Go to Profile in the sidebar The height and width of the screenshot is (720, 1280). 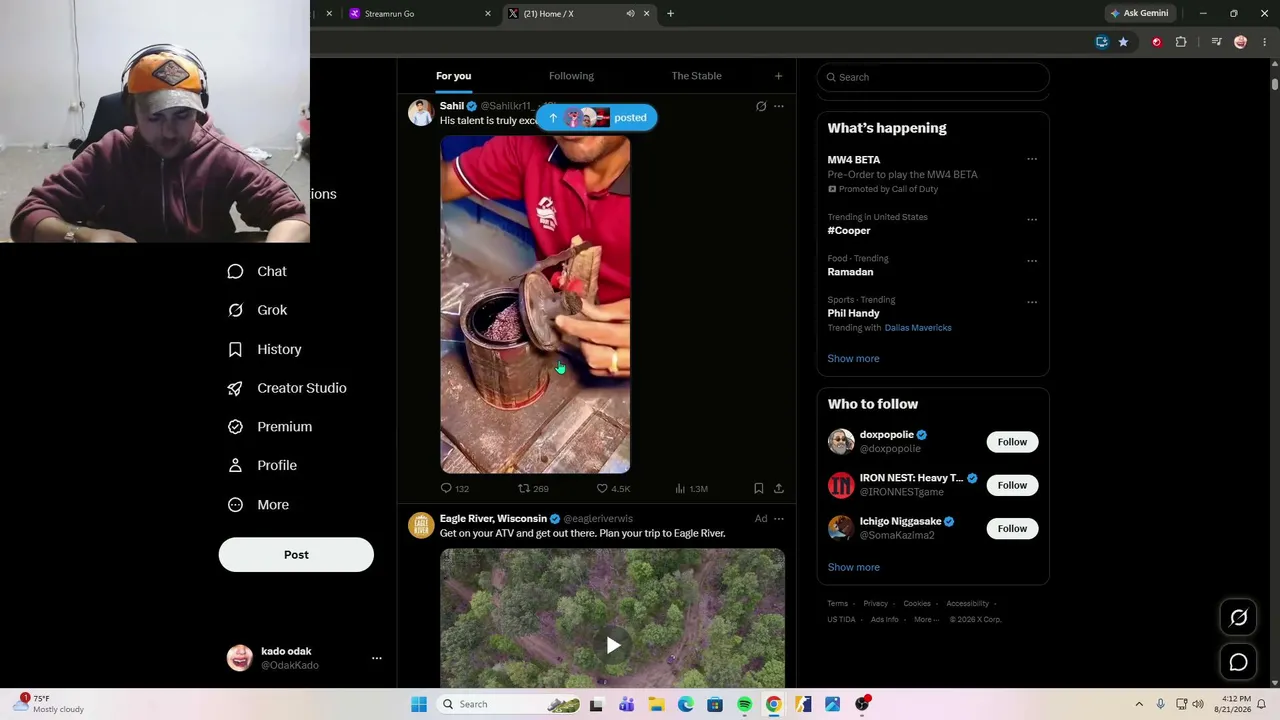262,465
